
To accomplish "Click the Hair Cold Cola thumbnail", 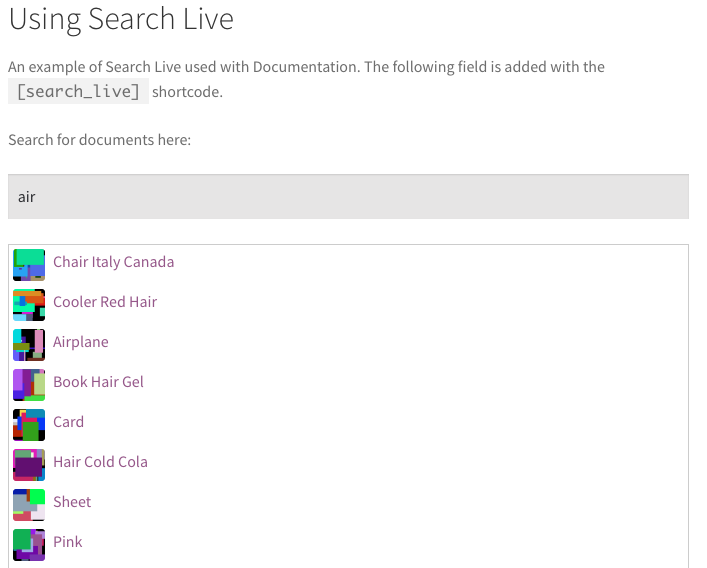I will tap(29, 465).
